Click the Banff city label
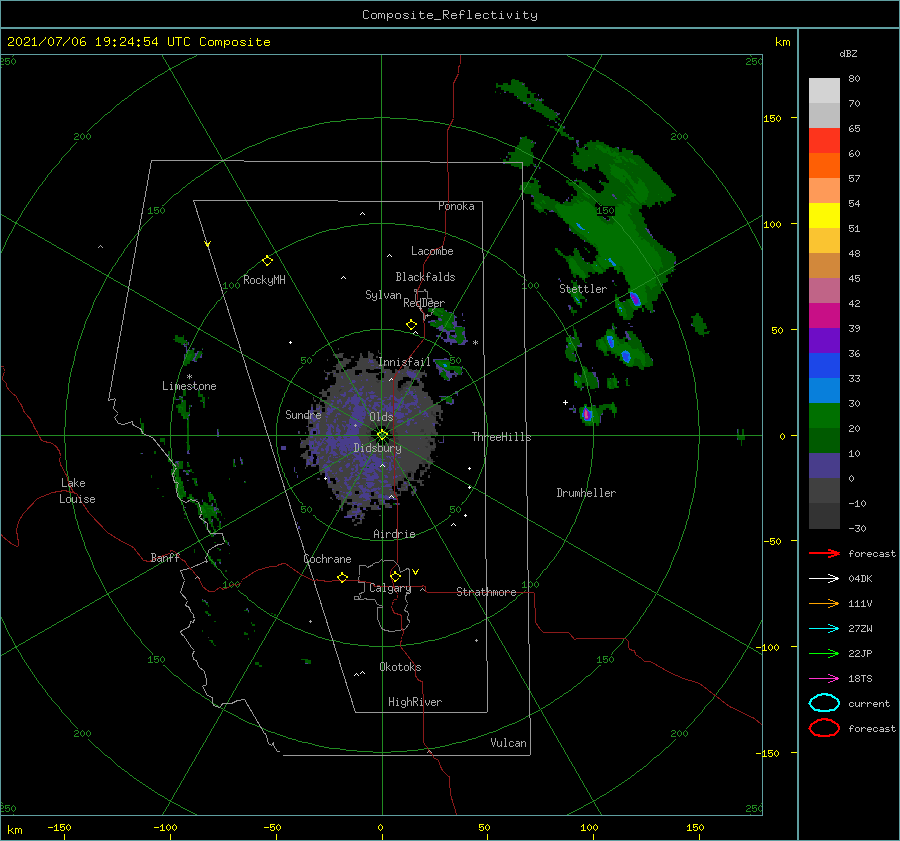 165,558
